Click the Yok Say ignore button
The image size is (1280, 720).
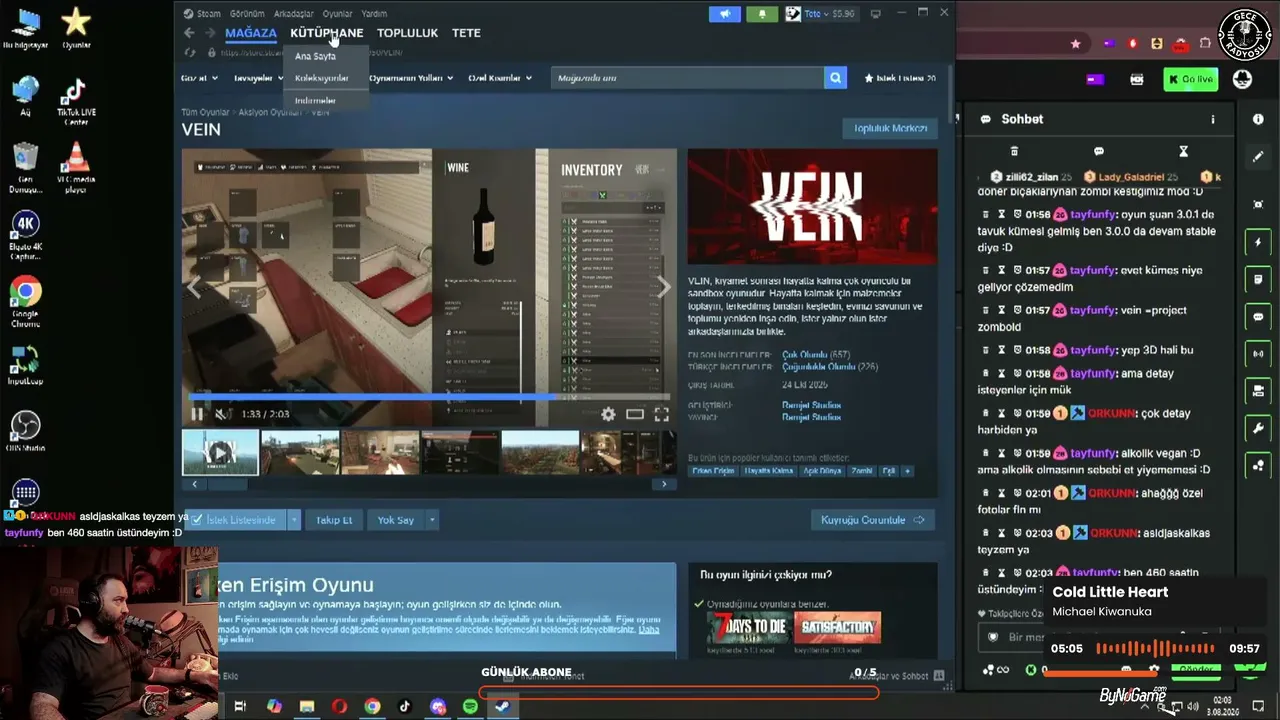(396, 520)
